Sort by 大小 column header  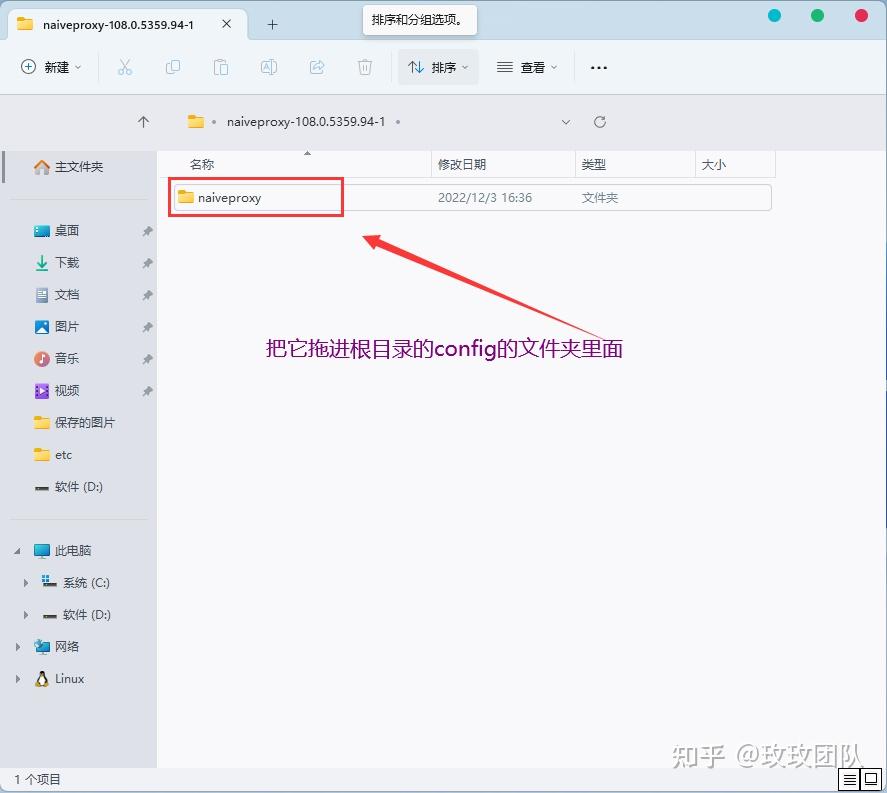(713, 165)
